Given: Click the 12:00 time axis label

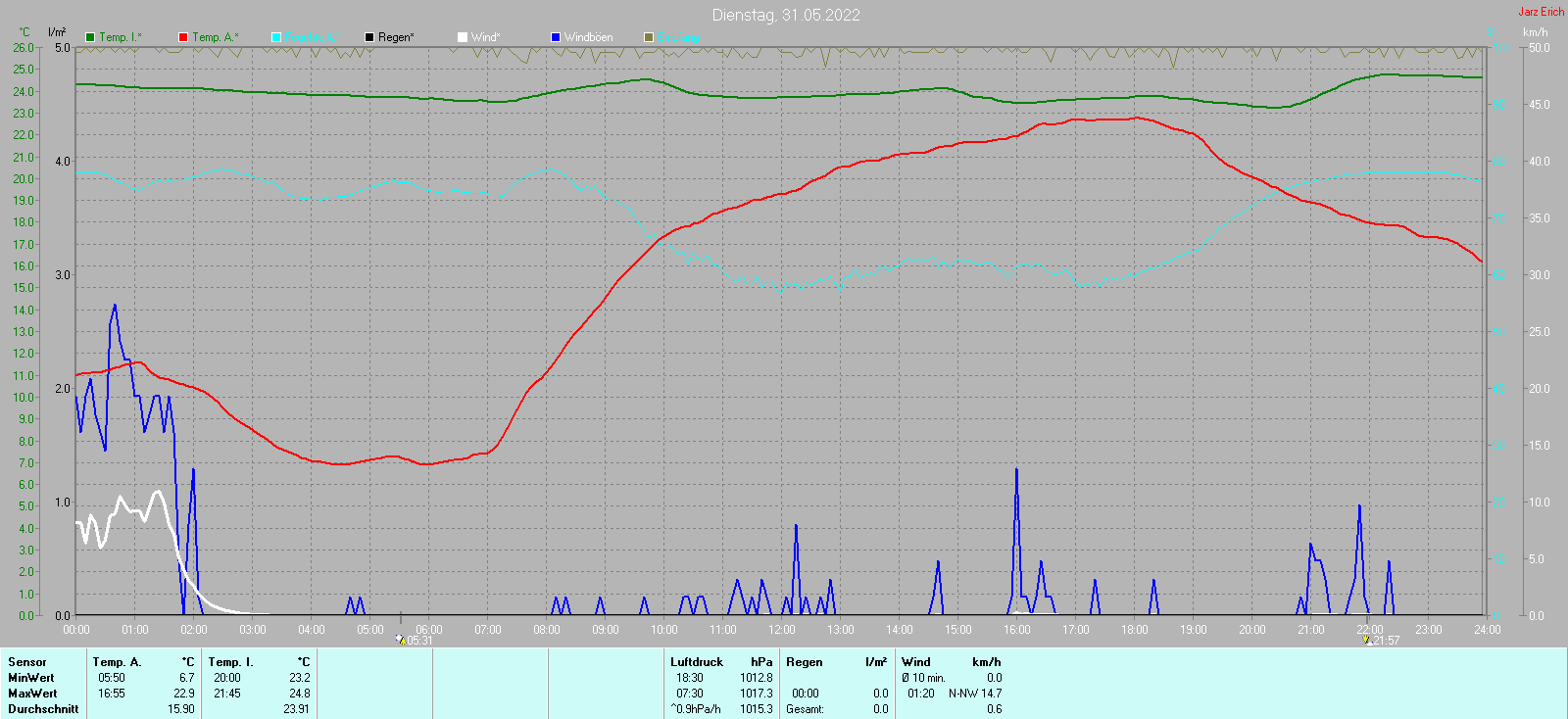Looking at the screenshot, I should [x=782, y=630].
